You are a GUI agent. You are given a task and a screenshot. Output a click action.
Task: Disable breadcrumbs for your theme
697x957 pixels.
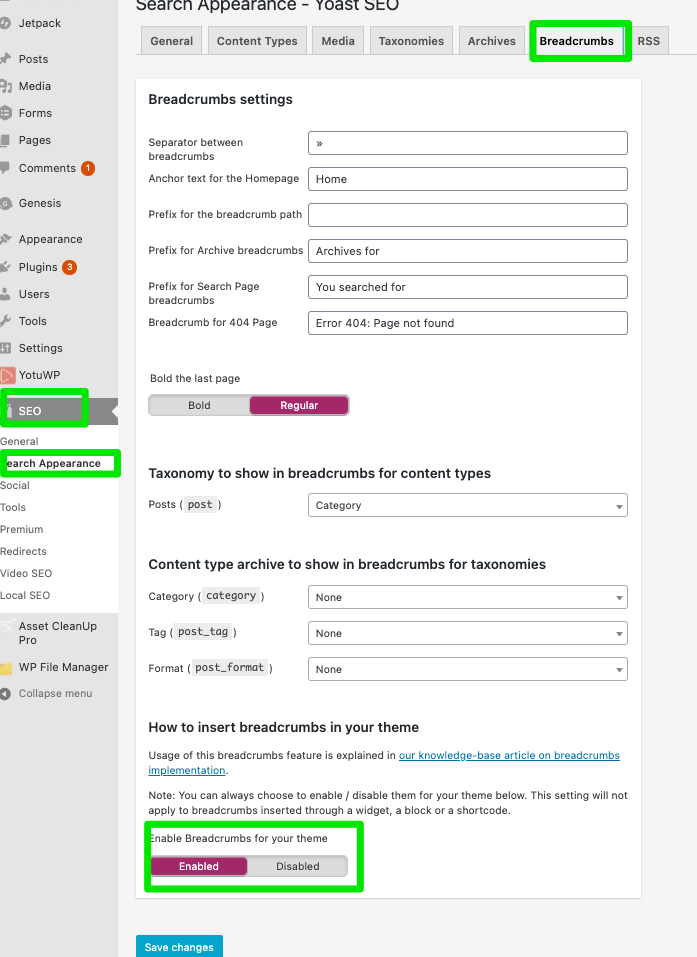pyautogui.click(x=297, y=866)
